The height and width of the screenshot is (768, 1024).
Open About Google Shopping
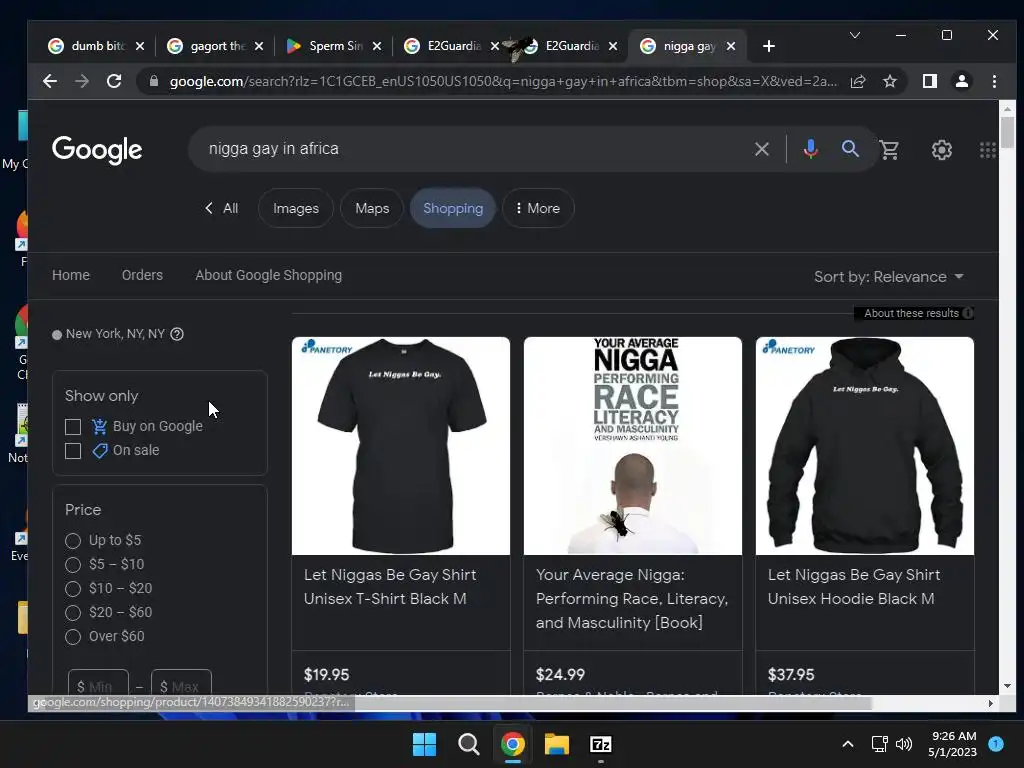[x=268, y=275]
